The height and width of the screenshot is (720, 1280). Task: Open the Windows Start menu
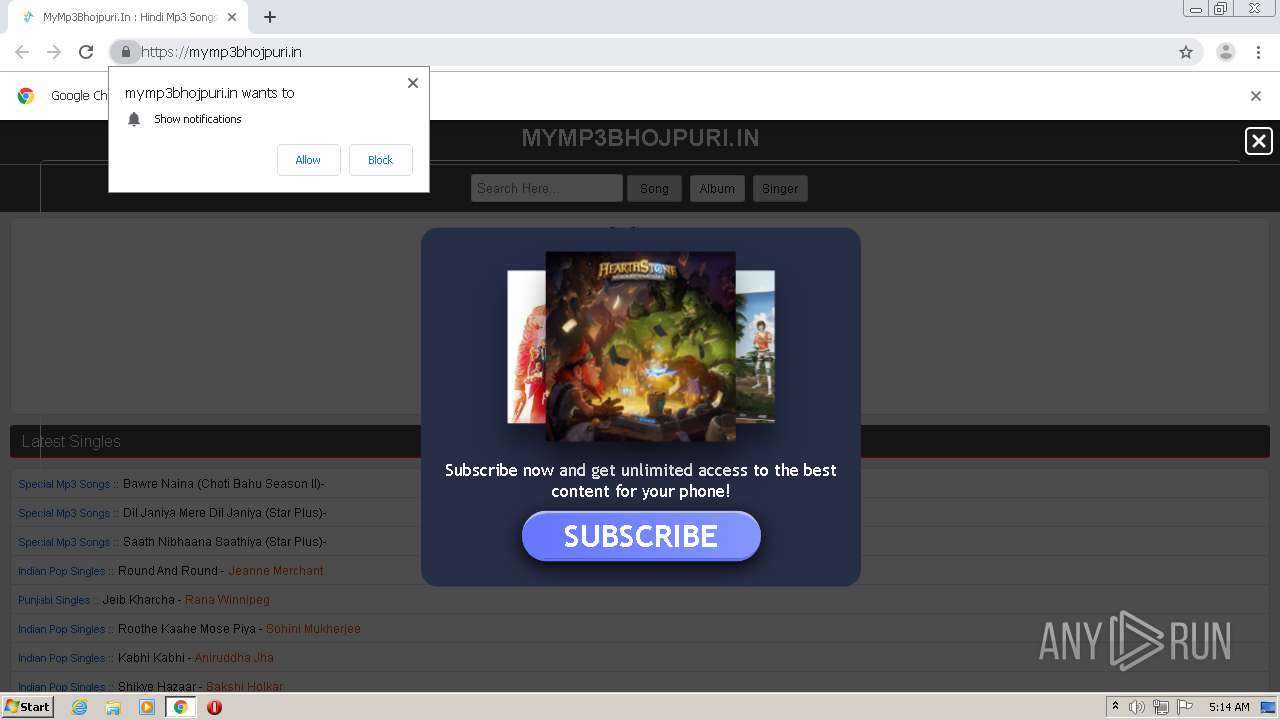click(27, 707)
